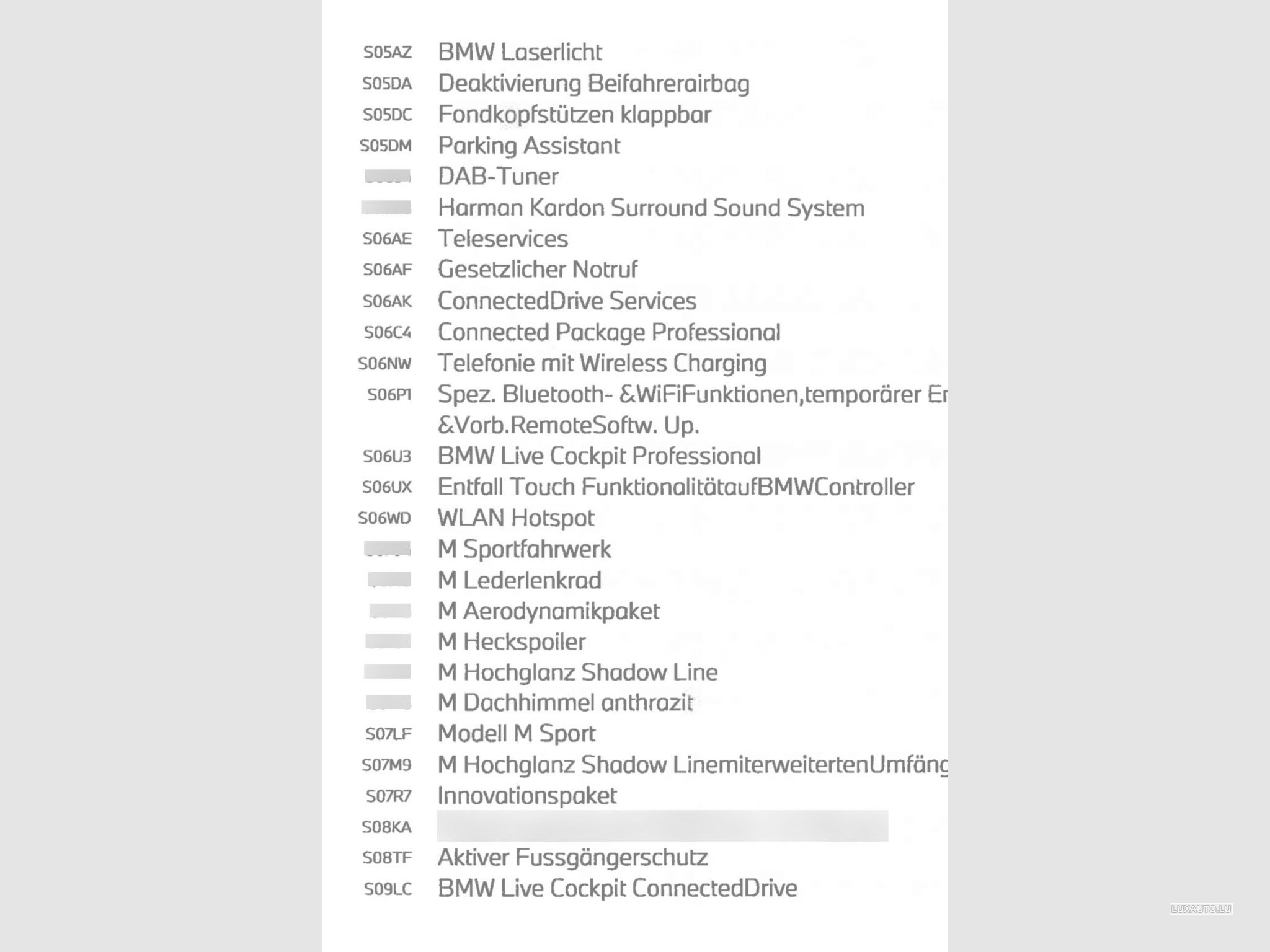This screenshot has height=952, width=1270.
Task: Click the Innovationspaket line
Action: click(527, 796)
